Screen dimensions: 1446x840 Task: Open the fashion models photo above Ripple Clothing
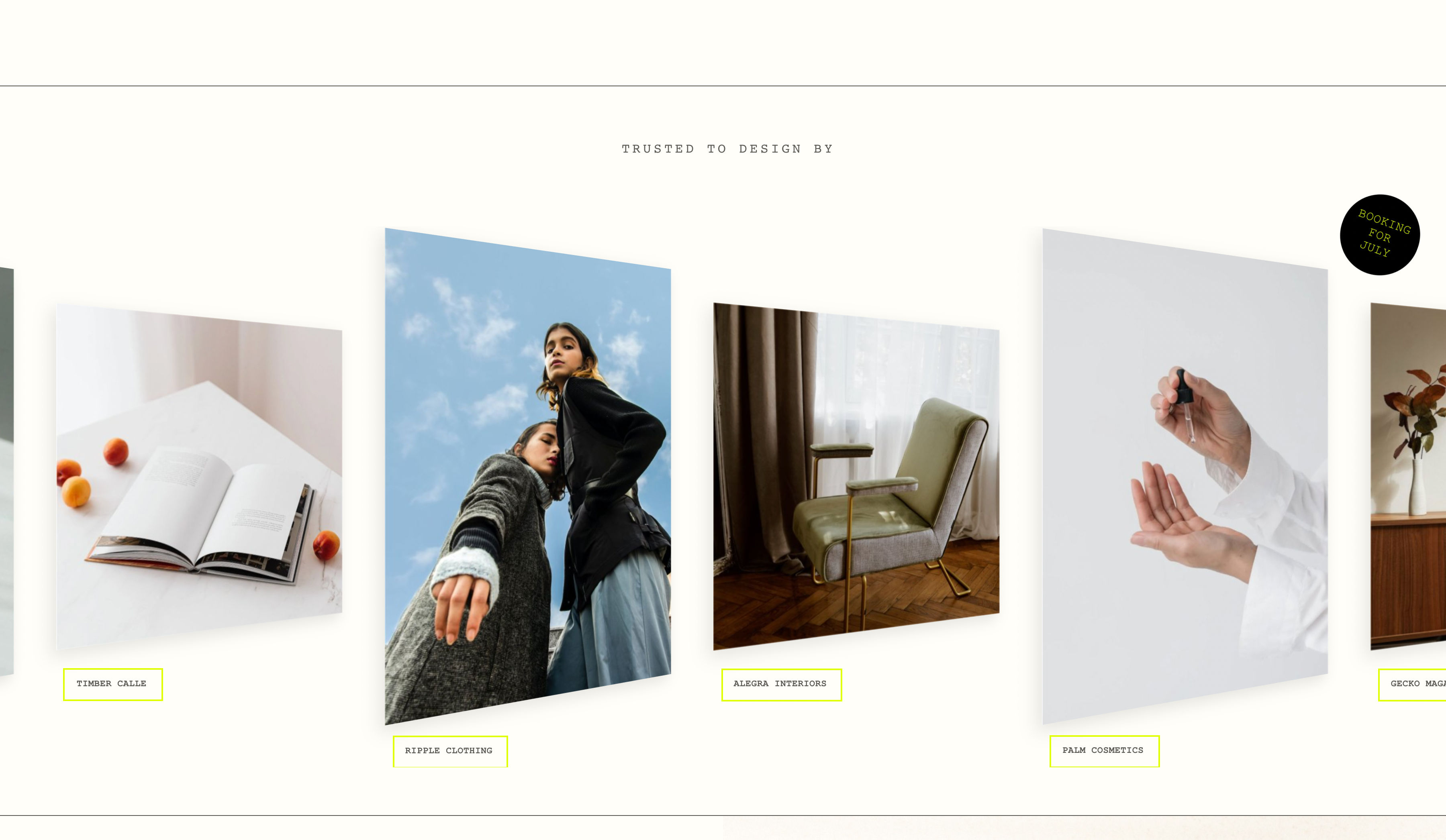pos(527,476)
